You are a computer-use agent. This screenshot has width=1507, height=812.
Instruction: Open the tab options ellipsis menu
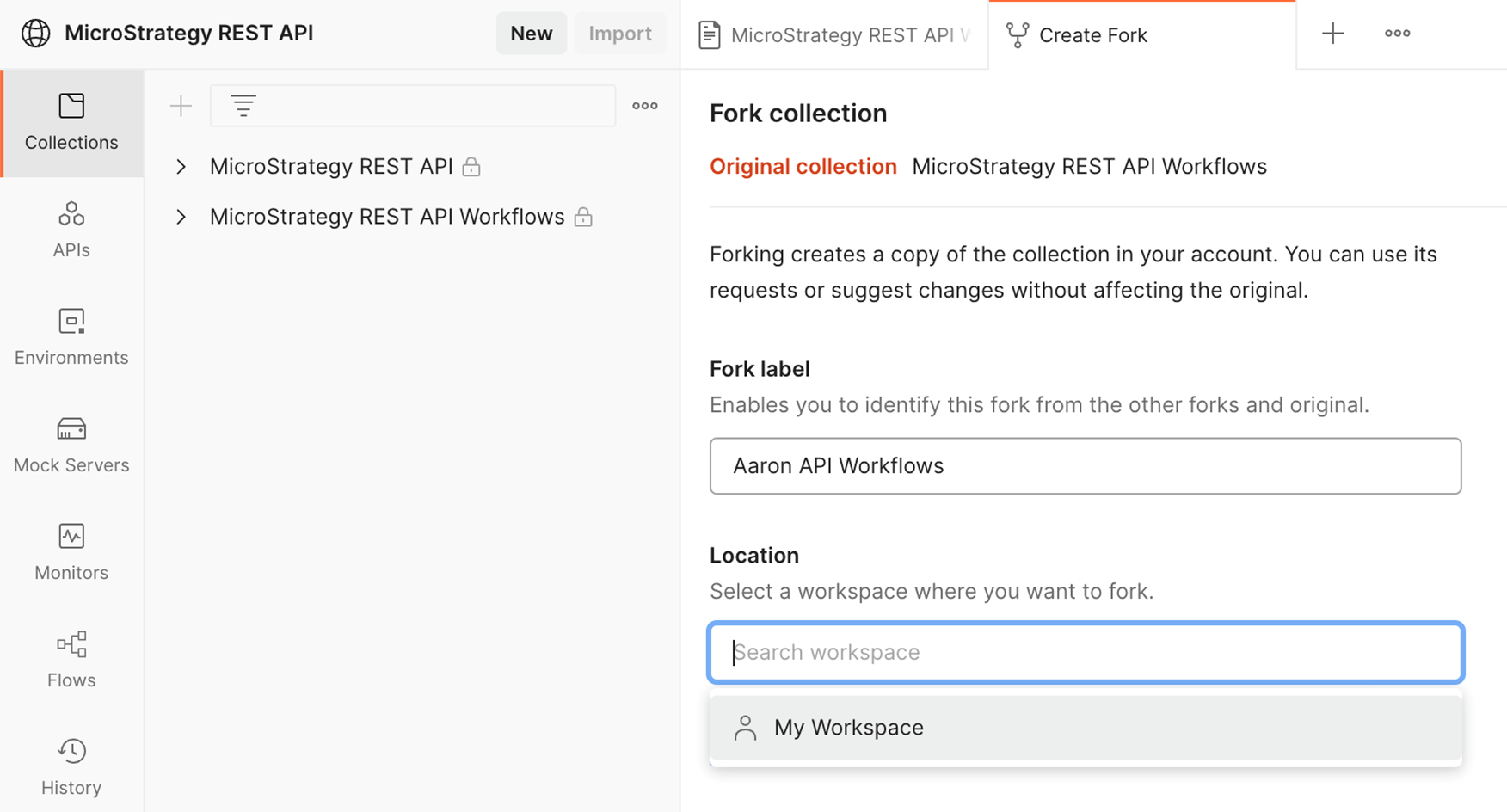(1397, 33)
